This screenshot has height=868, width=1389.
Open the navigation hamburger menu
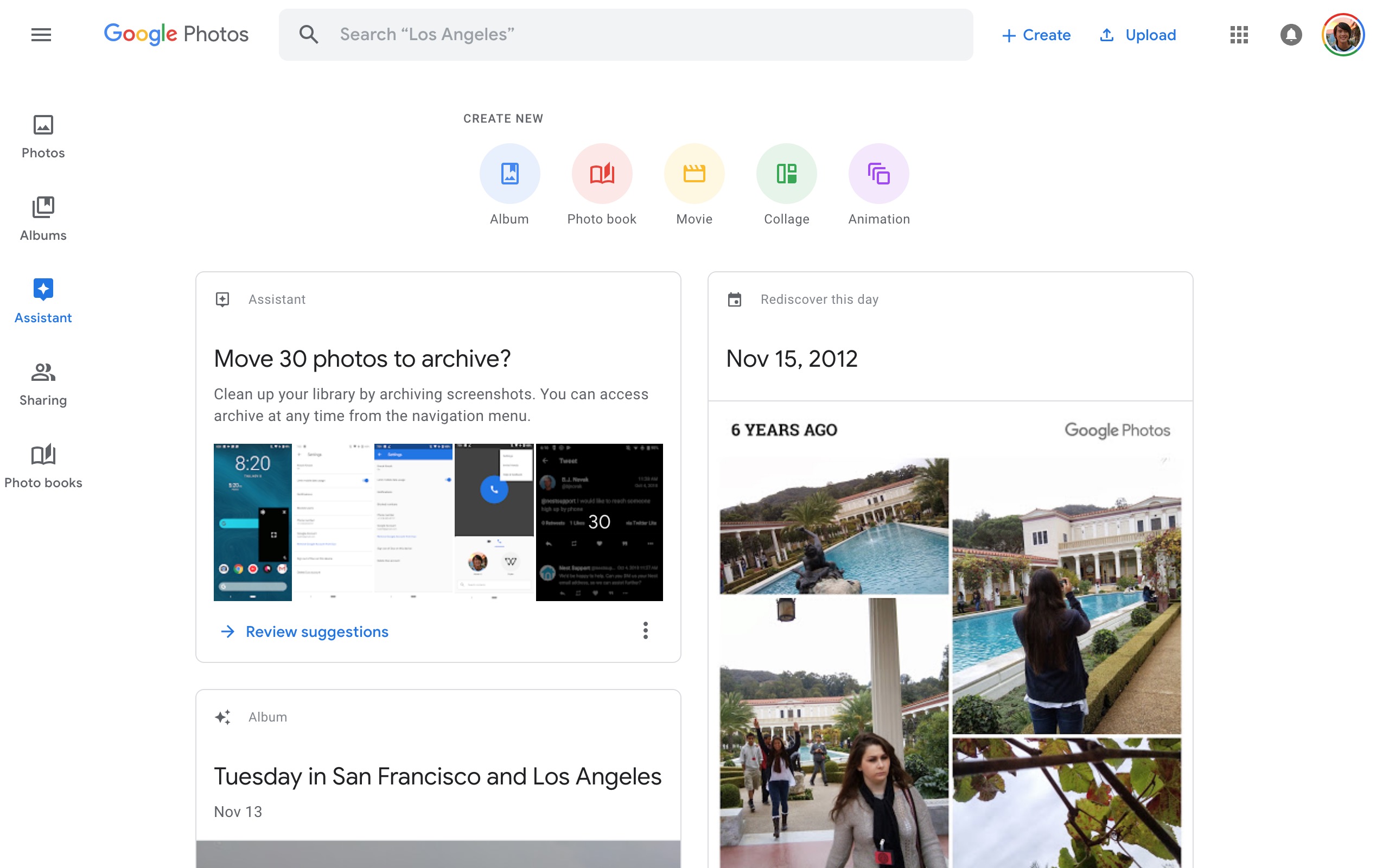[41, 34]
